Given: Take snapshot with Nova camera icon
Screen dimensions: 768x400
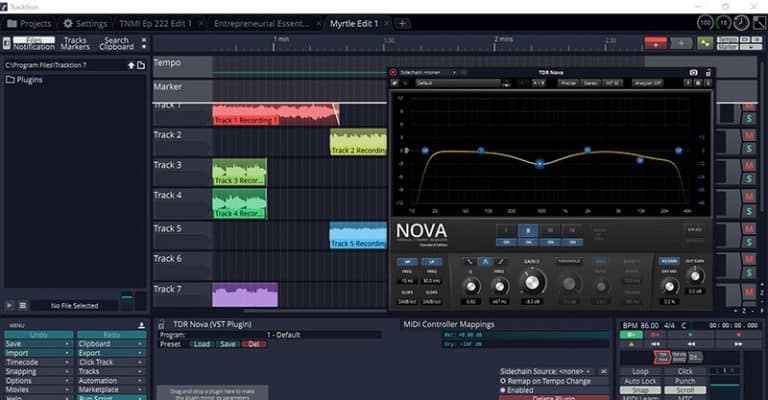Looking at the screenshot, I should (694, 72).
